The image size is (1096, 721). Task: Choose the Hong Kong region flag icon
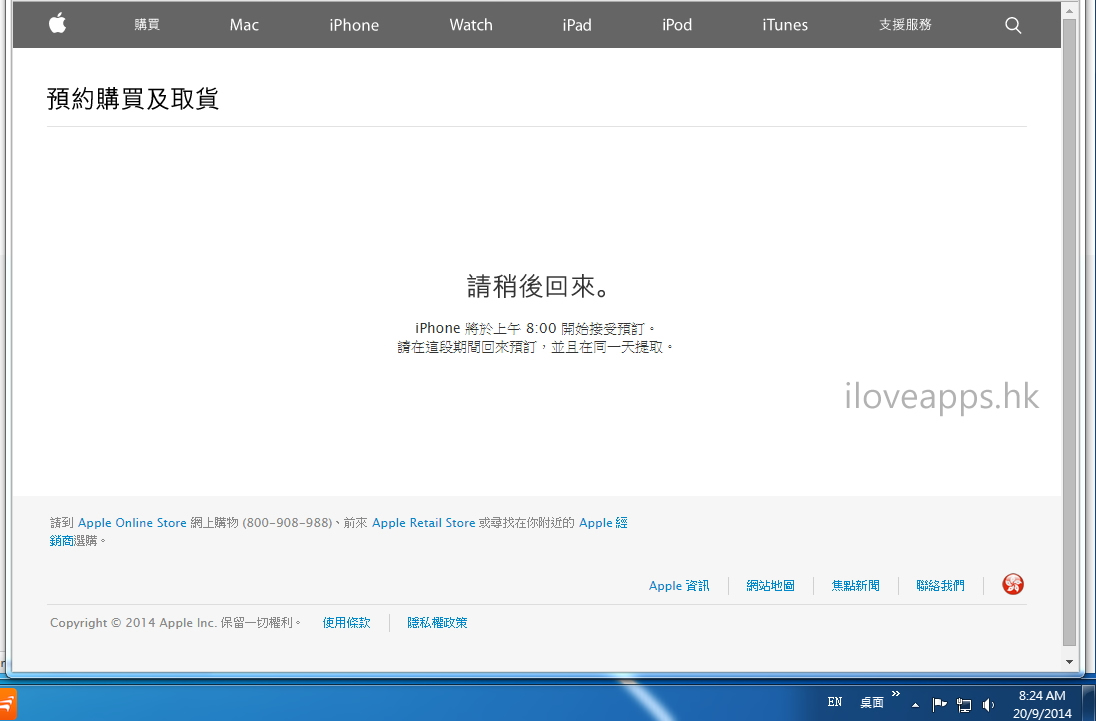pyautogui.click(x=1013, y=584)
